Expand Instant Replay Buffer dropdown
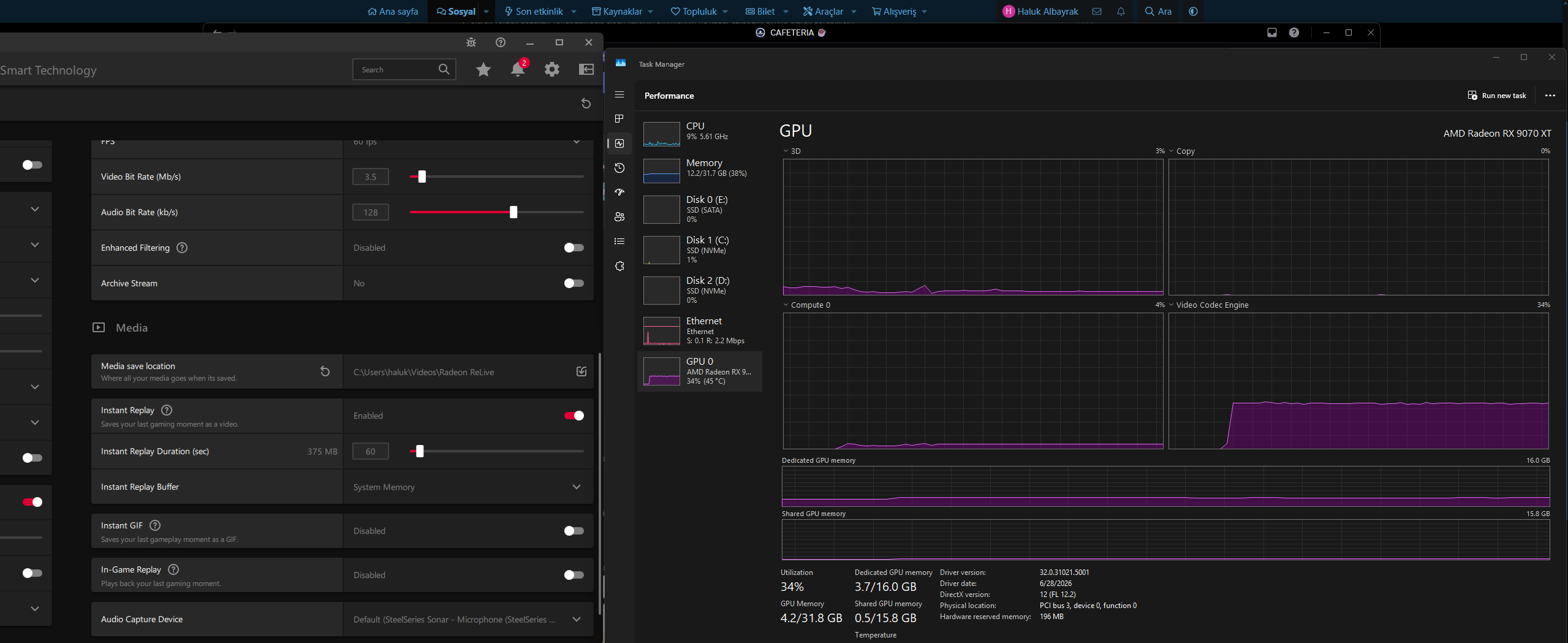 (468, 487)
